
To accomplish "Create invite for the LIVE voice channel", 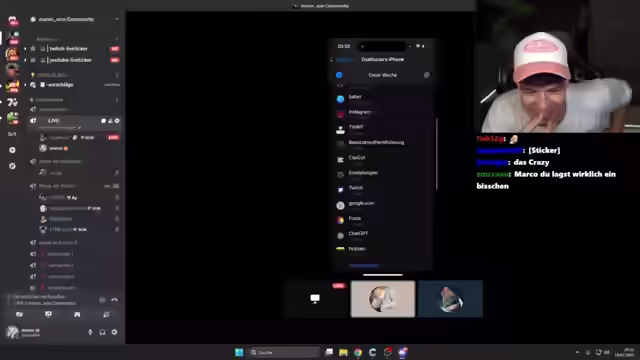I will 110,121.
